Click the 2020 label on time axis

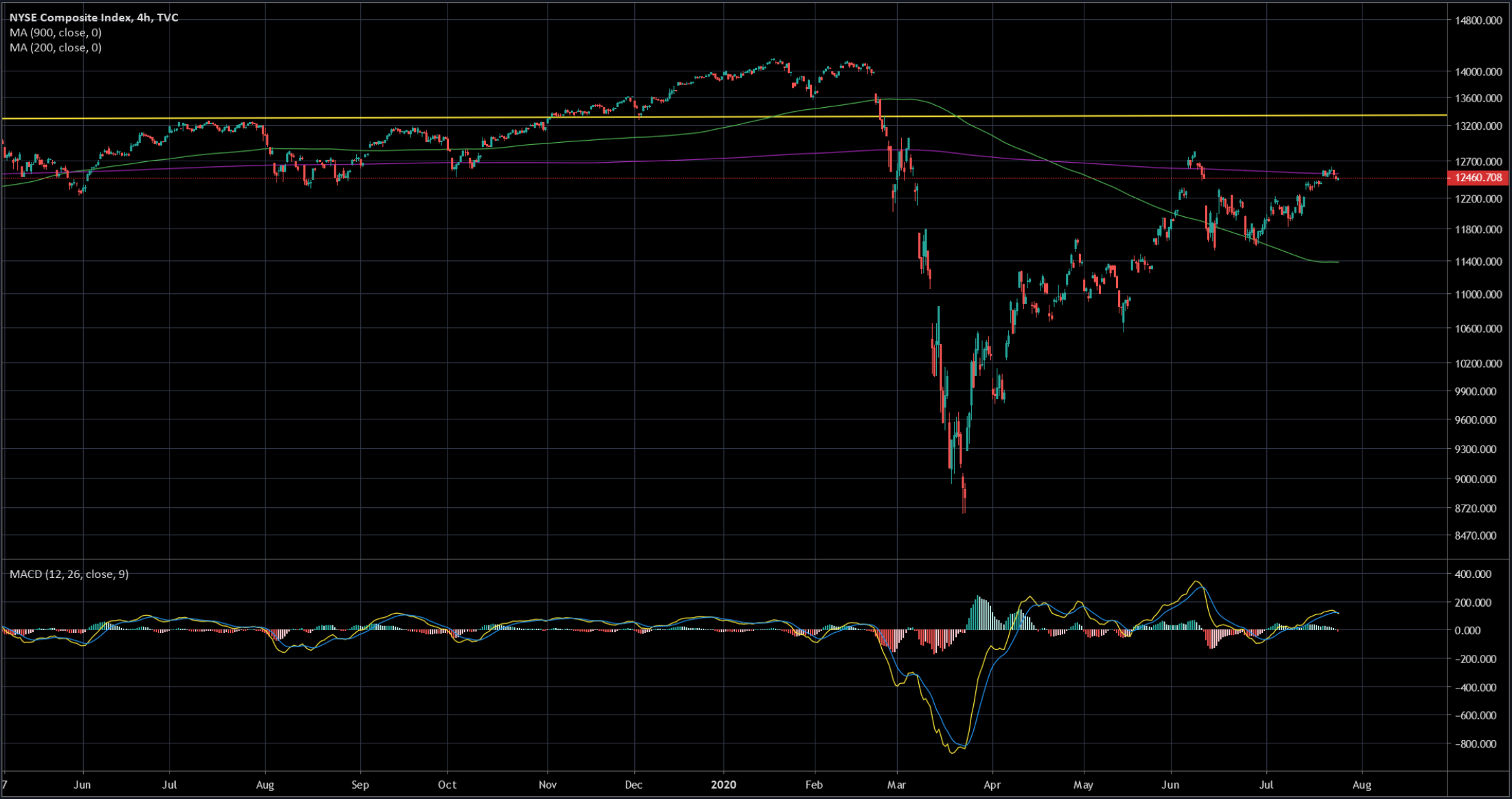point(723,785)
